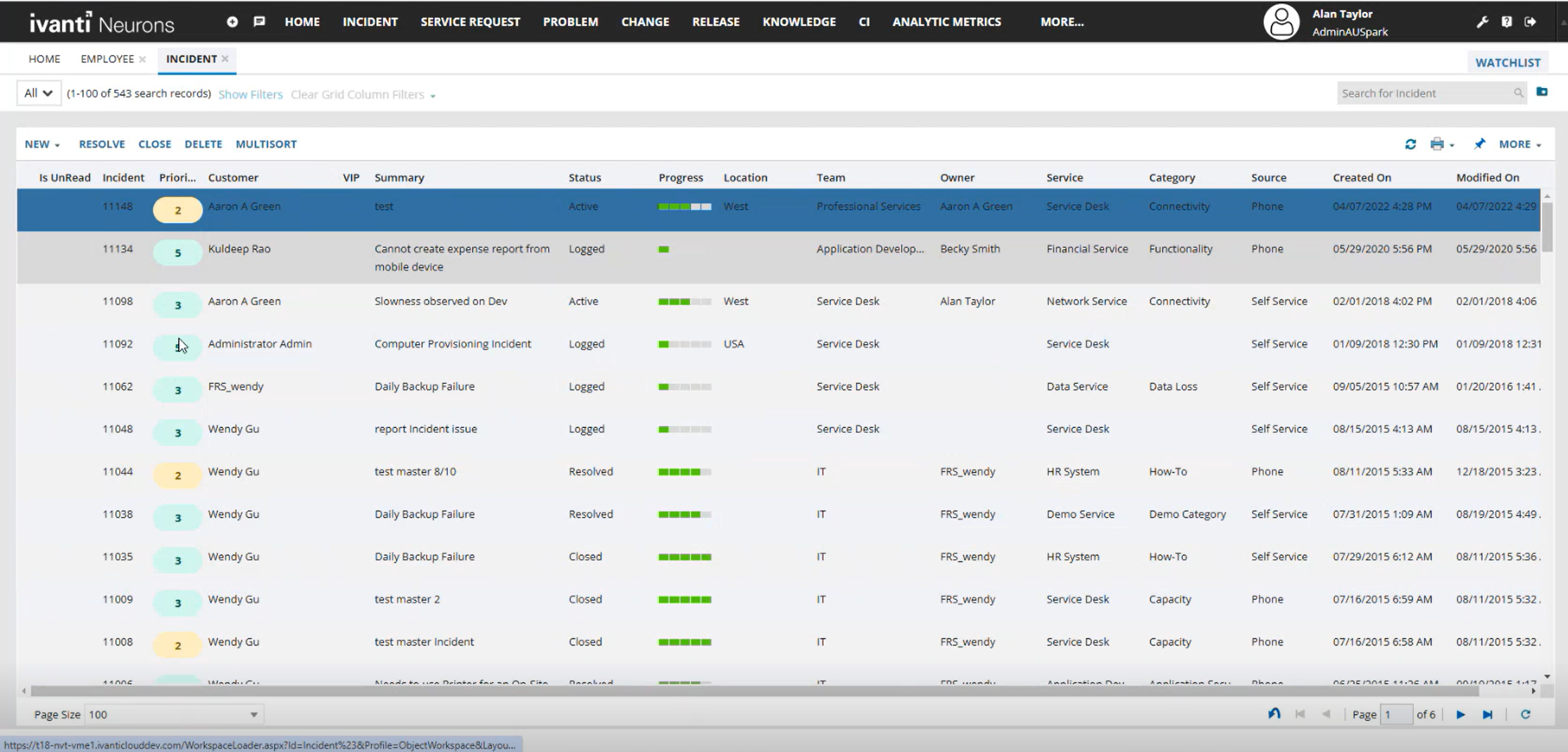Open the help question mark icon
The image size is (1568, 752).
coord(1506,22)
